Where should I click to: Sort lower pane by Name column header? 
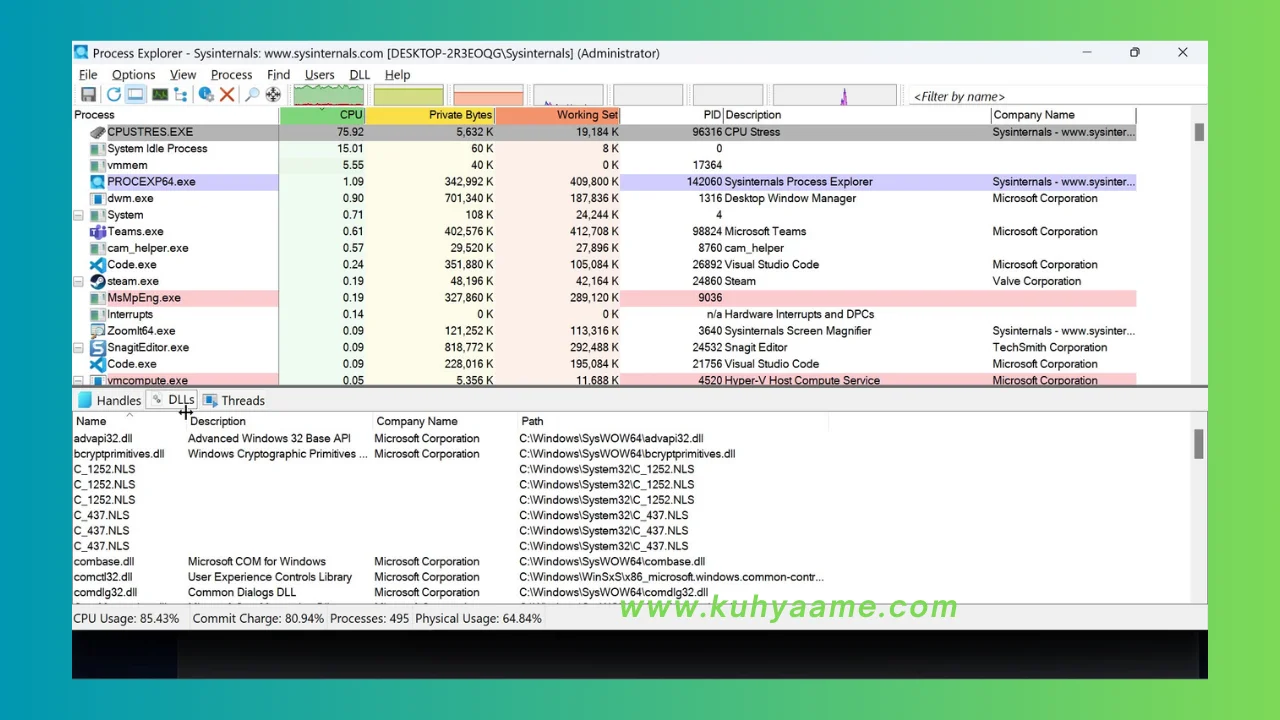tap(129, 421)
